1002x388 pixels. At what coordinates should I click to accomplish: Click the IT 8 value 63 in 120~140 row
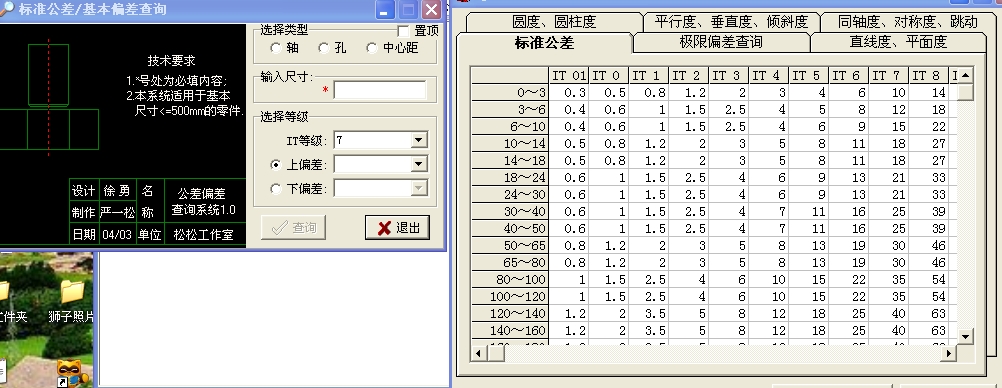tap(929, 313)
